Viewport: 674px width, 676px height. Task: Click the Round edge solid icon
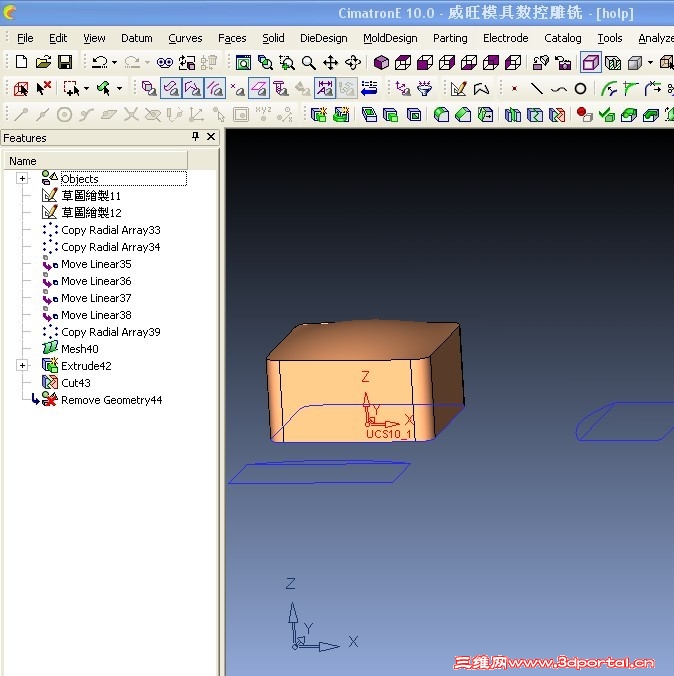pyautogui.click(x=441, y=115)
